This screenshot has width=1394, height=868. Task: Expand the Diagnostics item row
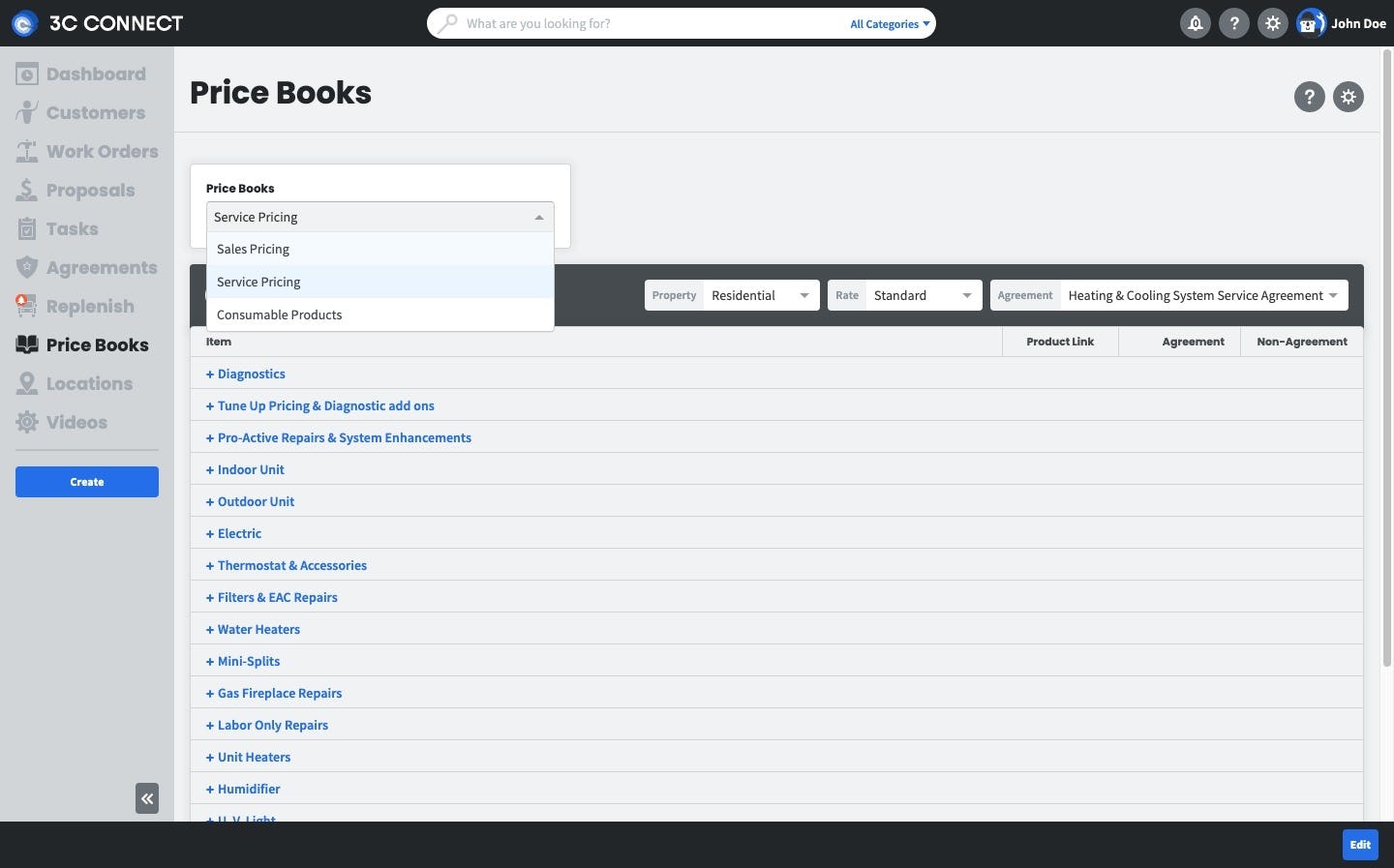tap(246, 374)
